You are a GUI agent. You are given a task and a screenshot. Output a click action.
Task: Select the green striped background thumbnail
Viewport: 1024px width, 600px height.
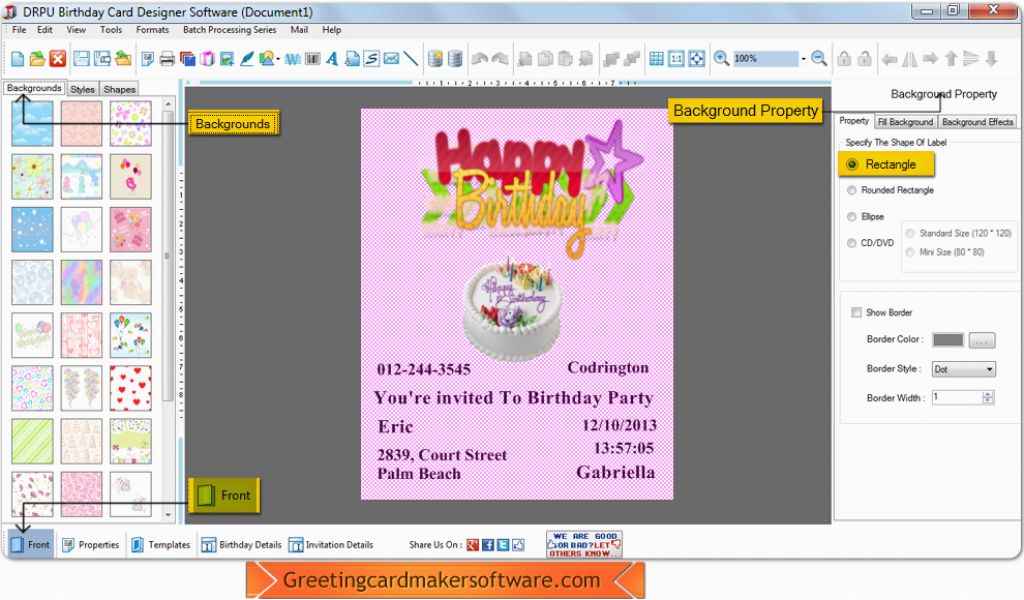tap(32, 441)
